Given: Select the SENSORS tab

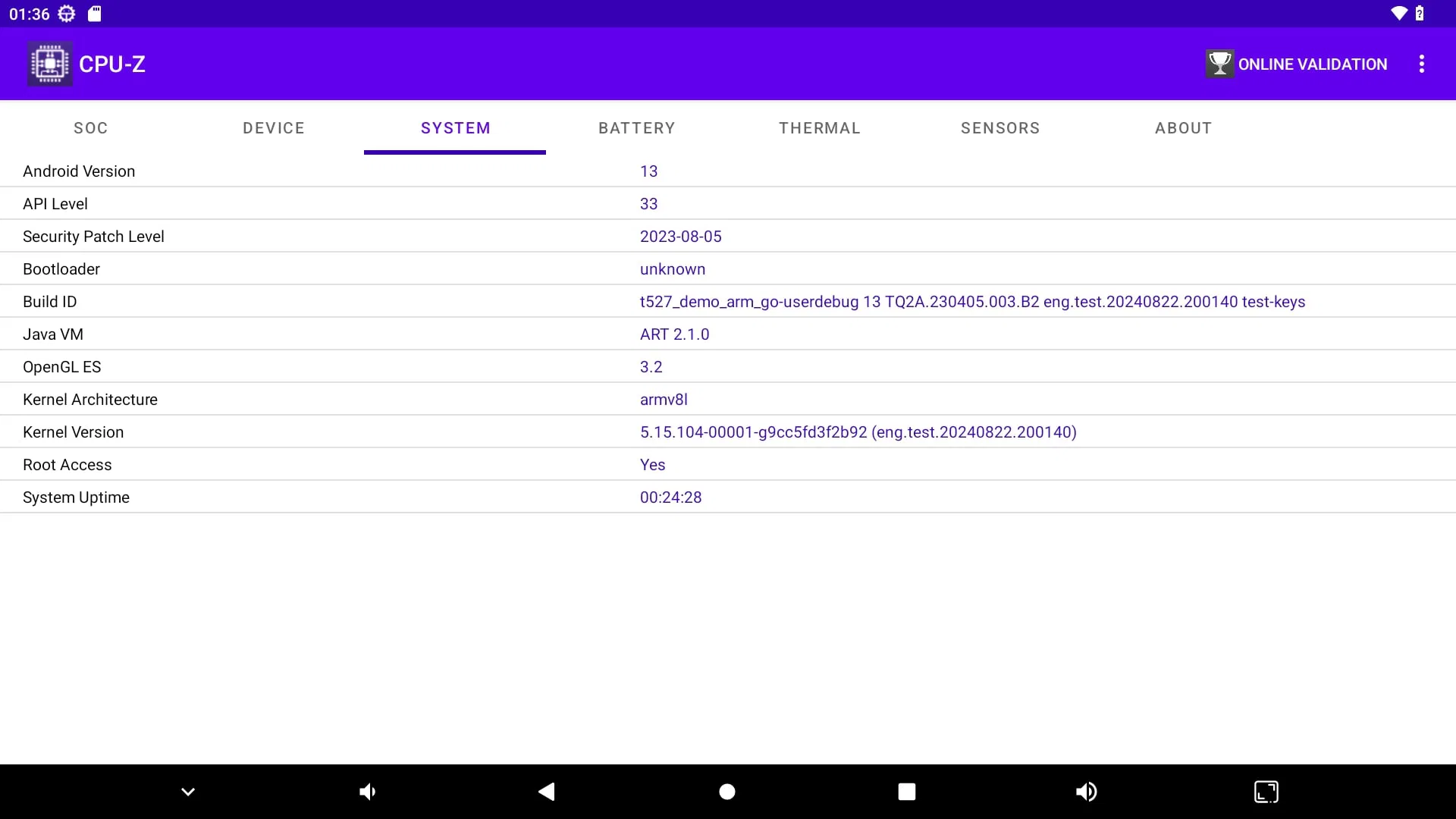Looking at the screenshot, I should point(1000,128).
